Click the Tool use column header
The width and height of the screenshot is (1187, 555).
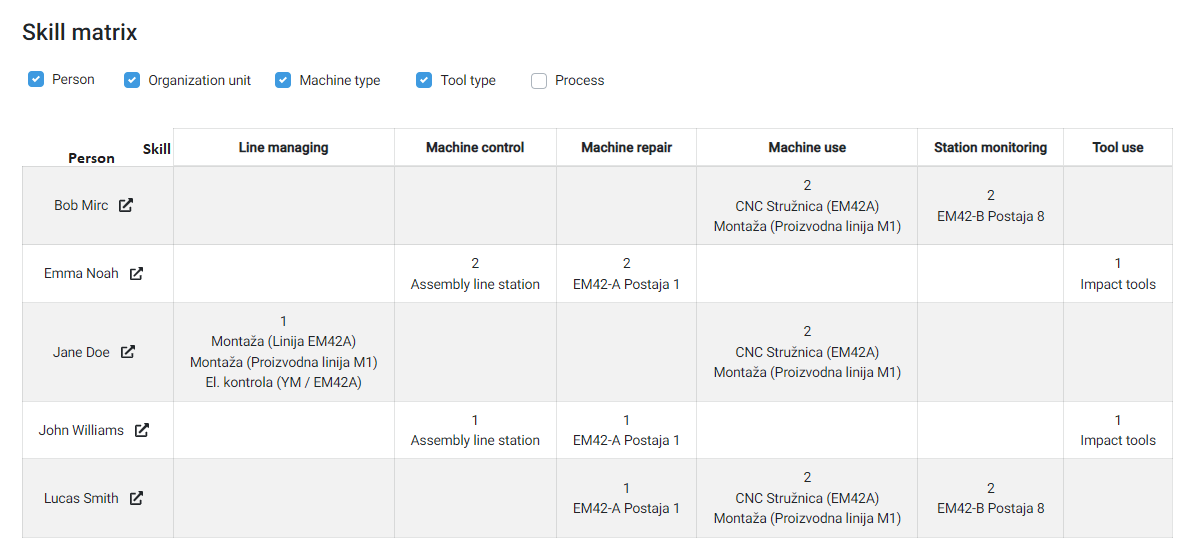pos(1118,148)
